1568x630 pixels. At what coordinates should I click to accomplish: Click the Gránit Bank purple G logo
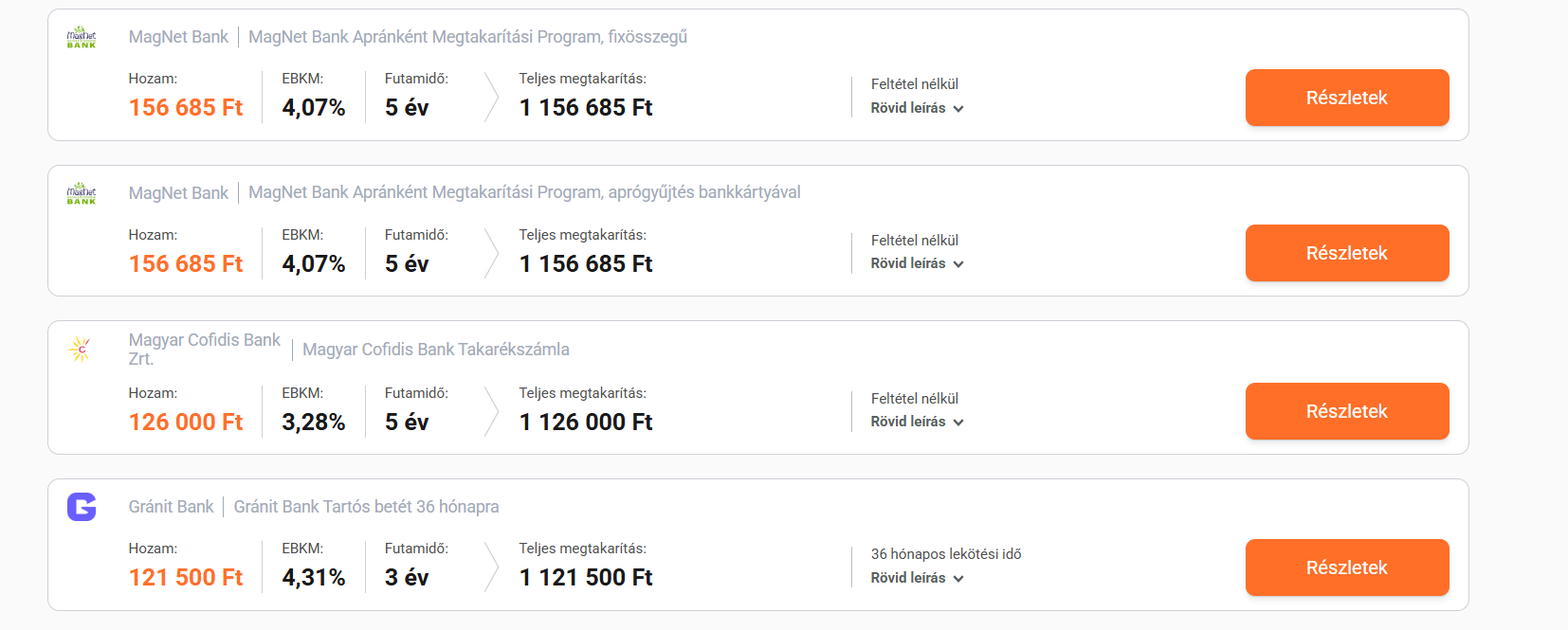[82, 507]
